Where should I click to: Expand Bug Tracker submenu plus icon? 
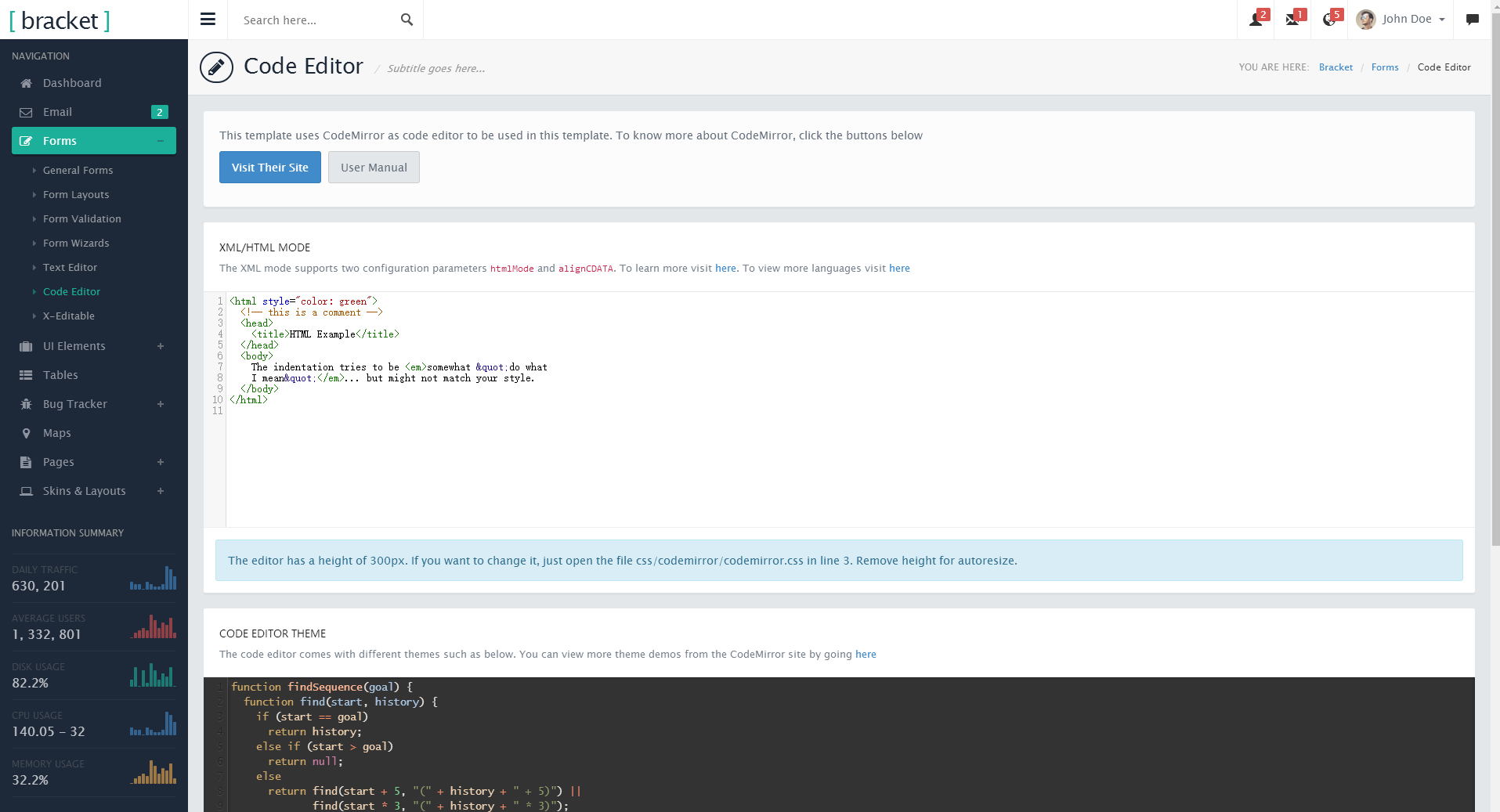point(161,404)
